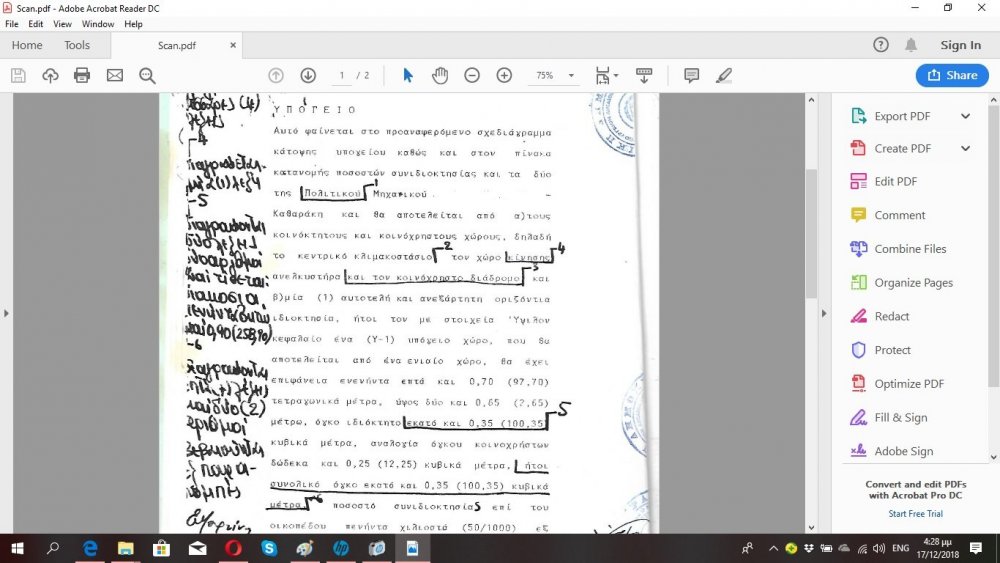The width and height of the screenshot is (1000, 563).
Task: Open the Add Comment tool
Action: tap(691, 76)
